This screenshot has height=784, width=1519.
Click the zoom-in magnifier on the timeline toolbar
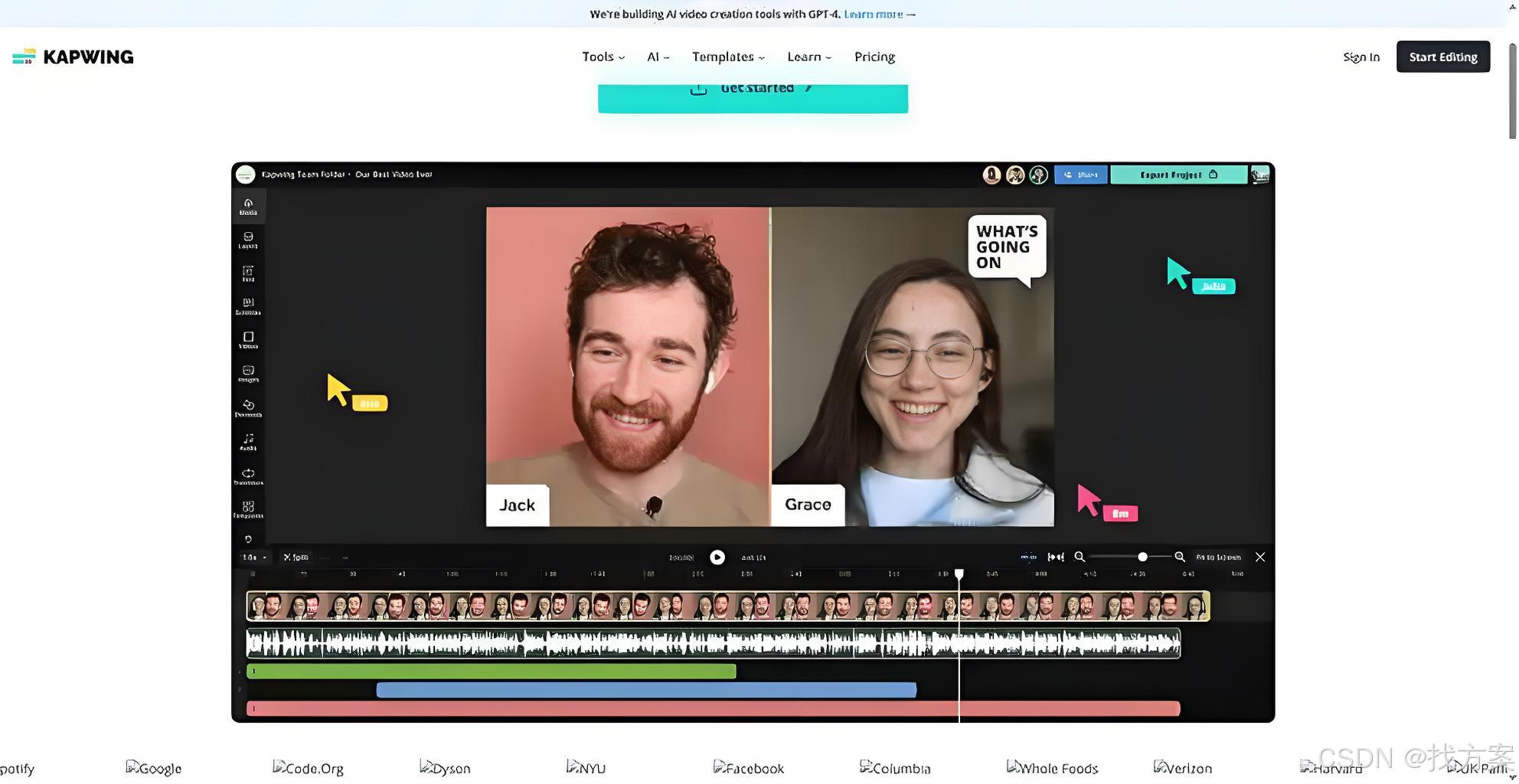click(x=1180, y=557)
